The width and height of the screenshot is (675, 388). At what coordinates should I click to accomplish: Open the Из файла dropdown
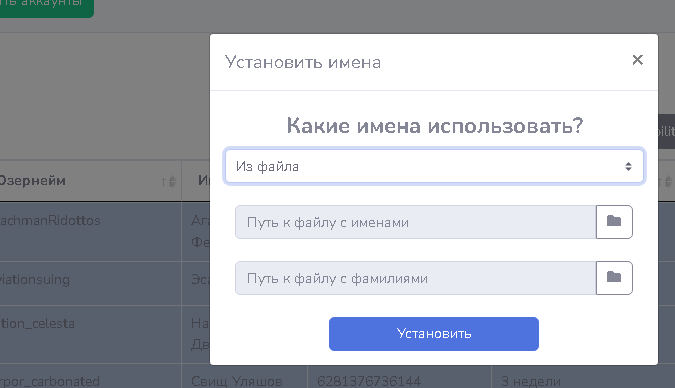tap(434, 166)
